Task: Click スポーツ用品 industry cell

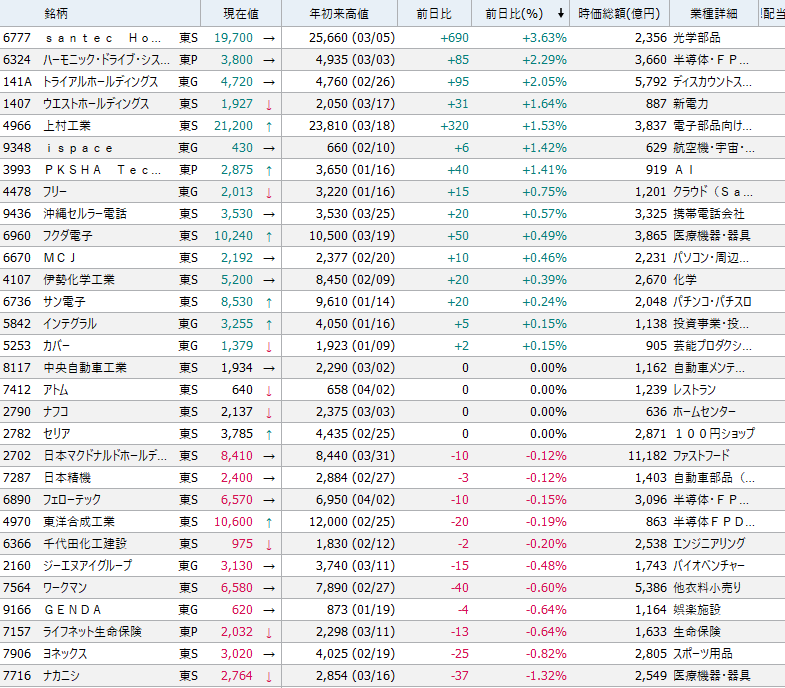Action: tap(702, 654)
